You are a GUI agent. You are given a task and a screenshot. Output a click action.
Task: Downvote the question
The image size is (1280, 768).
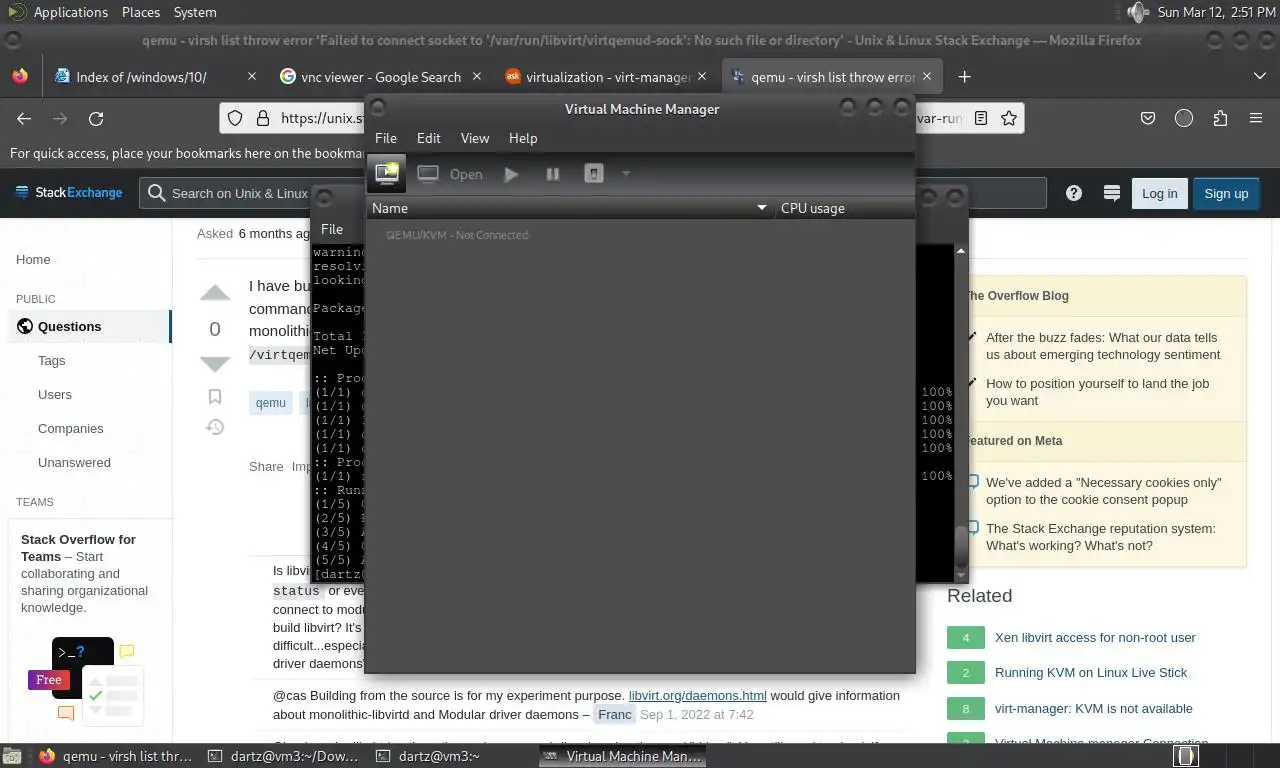pyautogui.click(x=215, y=364)
